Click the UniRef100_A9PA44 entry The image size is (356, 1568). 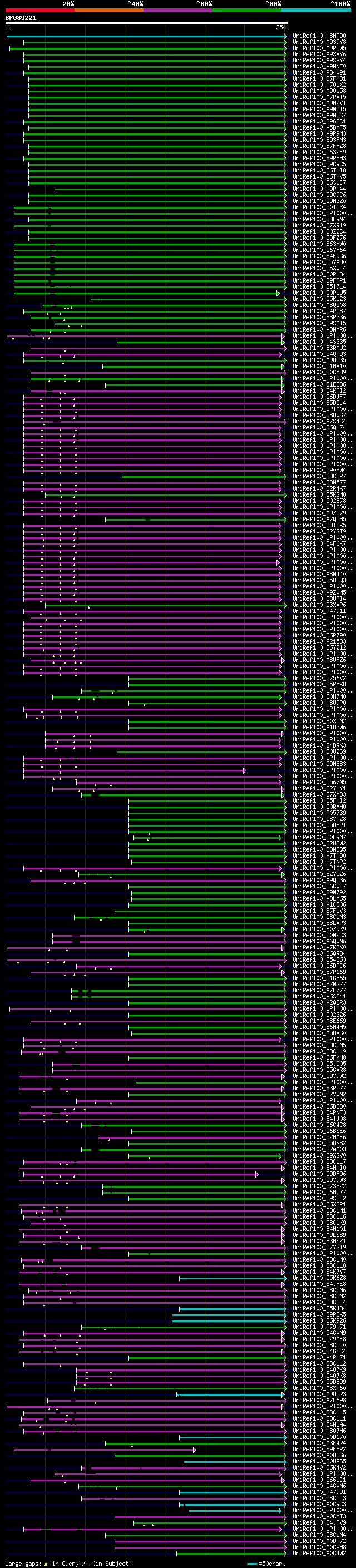(319, 189)
